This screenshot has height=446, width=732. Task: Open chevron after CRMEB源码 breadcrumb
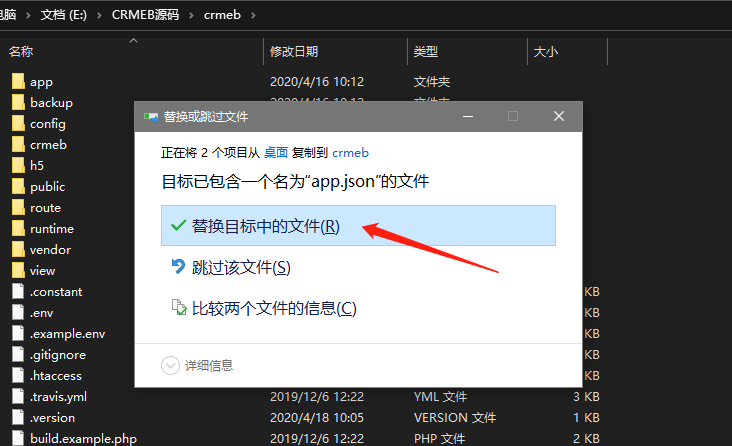click(191, 15)
